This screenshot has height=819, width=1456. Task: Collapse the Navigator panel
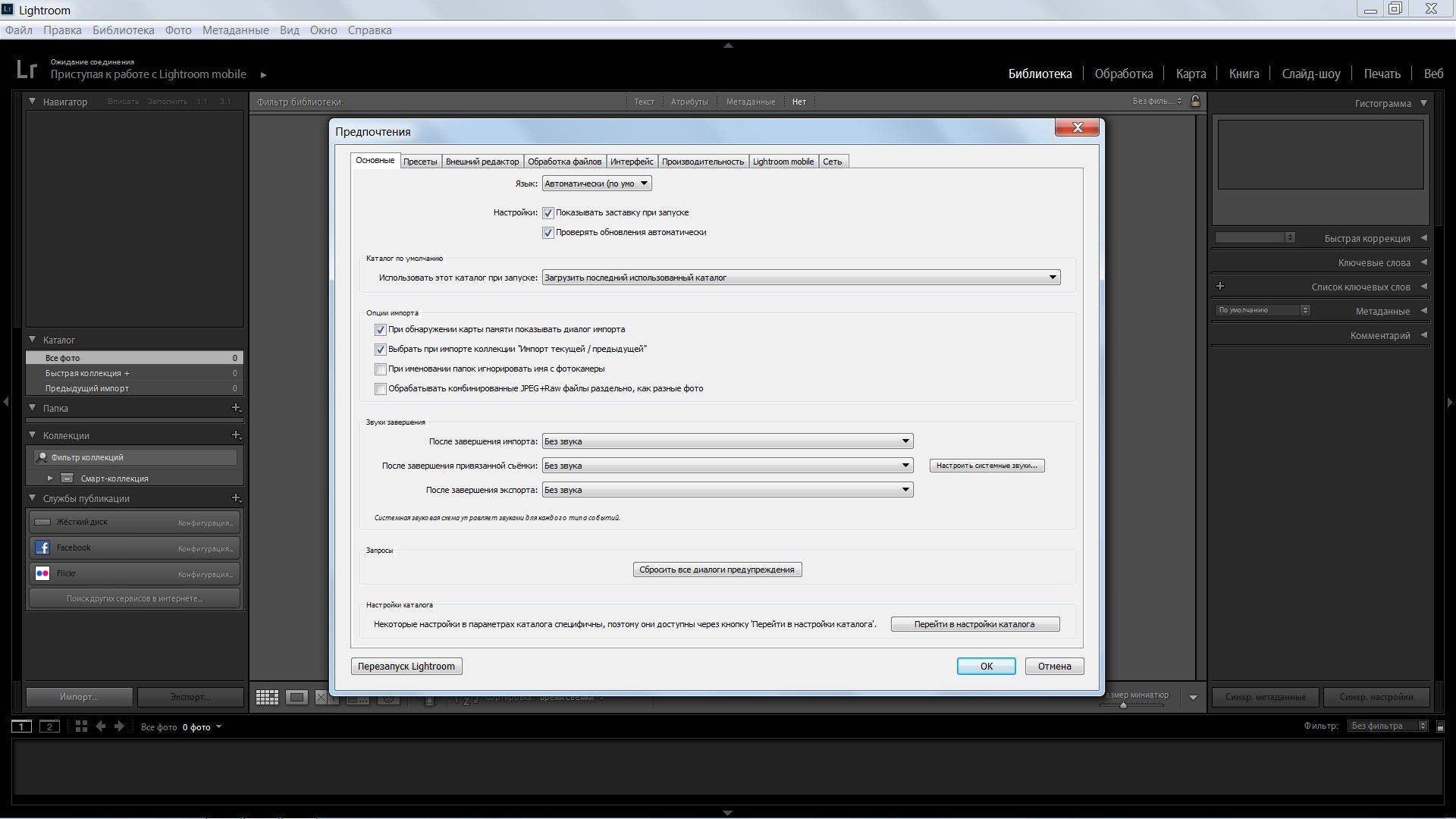33,101
